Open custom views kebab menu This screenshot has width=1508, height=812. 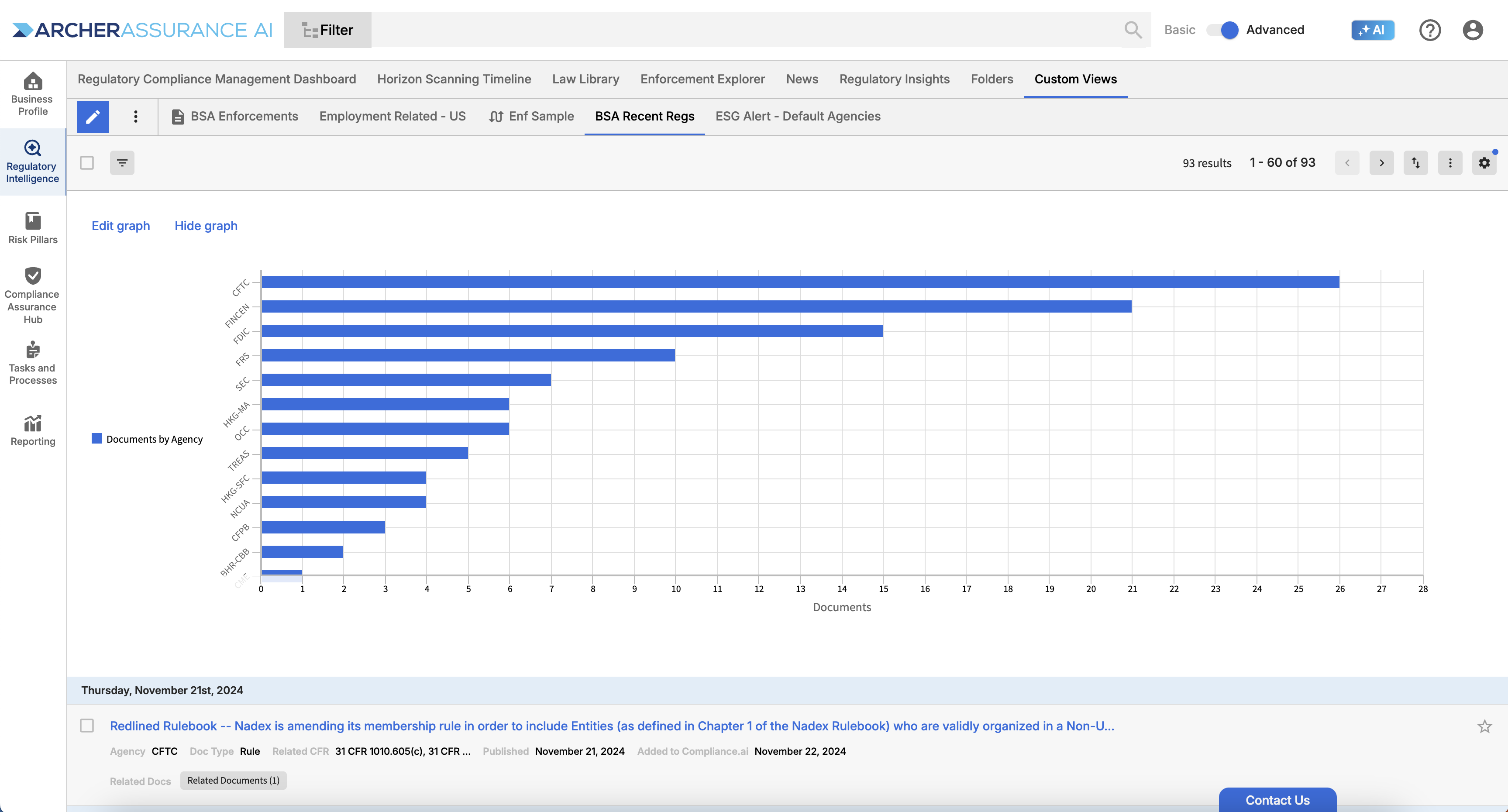pos(135,117)
